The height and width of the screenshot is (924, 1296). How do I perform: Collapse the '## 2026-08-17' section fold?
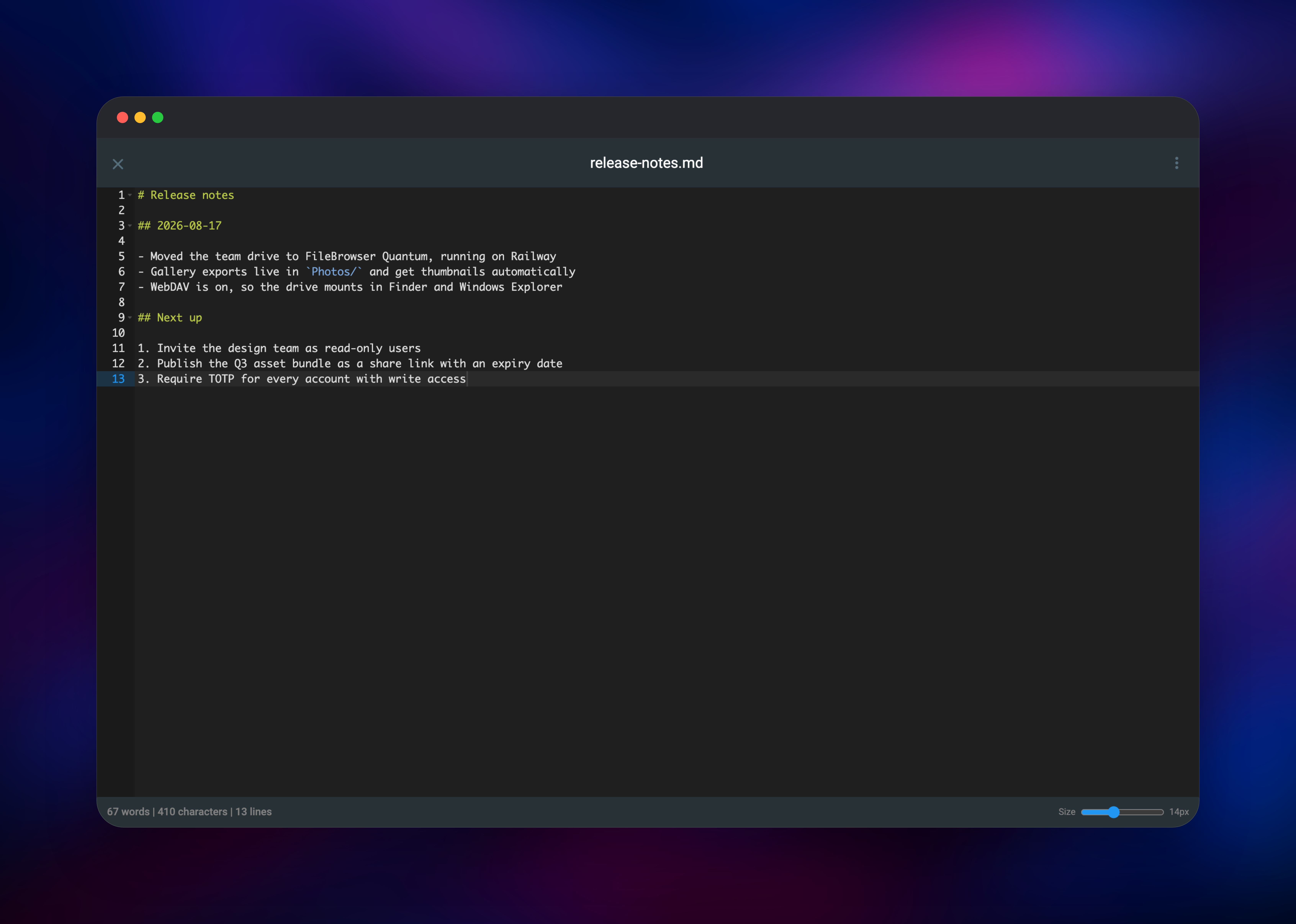click(x=130, y=226)
